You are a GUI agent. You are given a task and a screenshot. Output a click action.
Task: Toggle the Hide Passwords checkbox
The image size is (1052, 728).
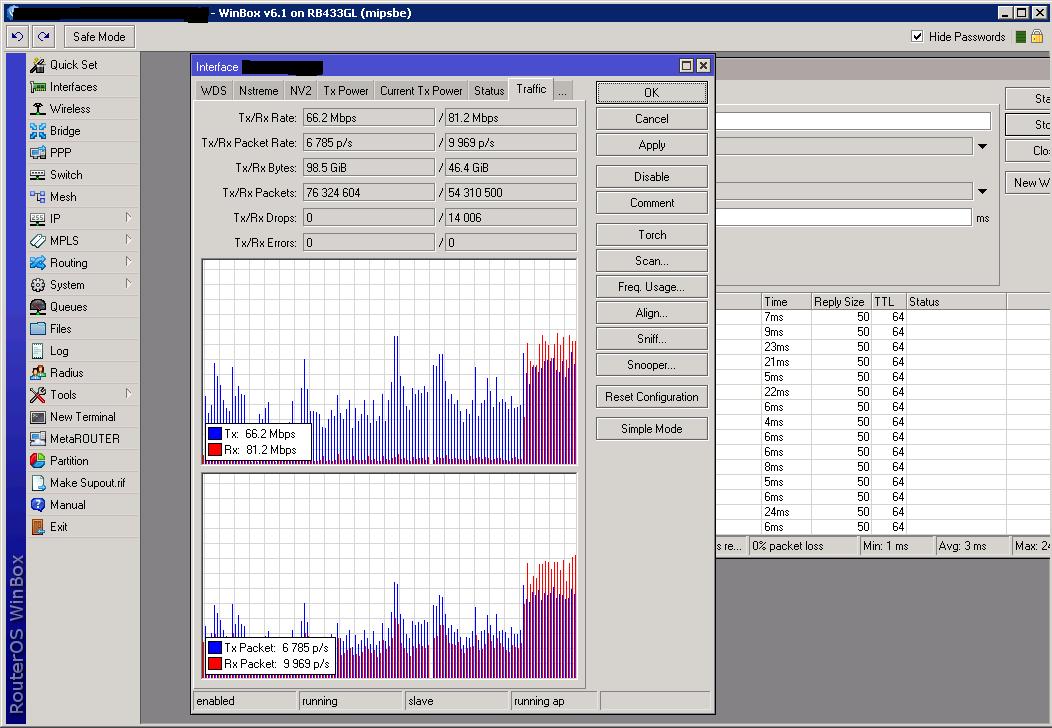point(917,37)
